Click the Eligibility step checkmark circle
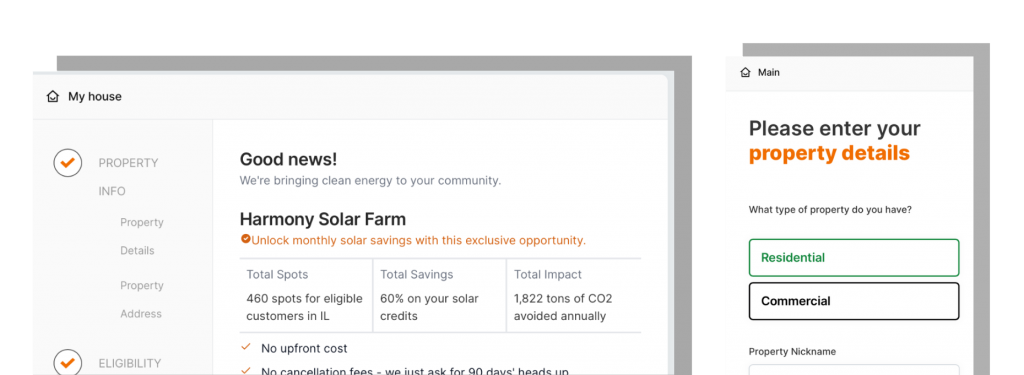The width and height of the screenshot is (1024, 375). coord(68,363)
